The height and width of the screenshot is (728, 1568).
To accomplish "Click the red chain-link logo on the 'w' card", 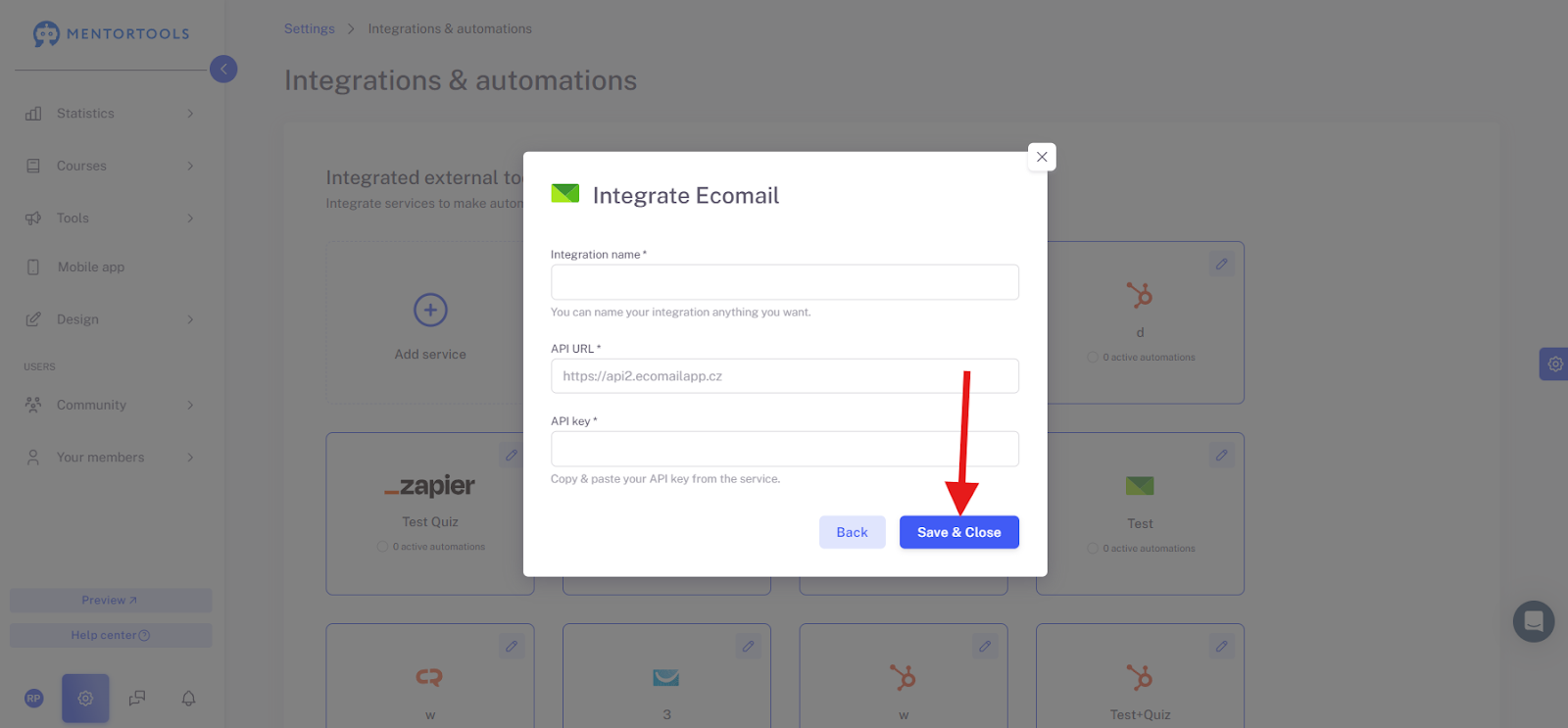I will [x=429, y=677].
